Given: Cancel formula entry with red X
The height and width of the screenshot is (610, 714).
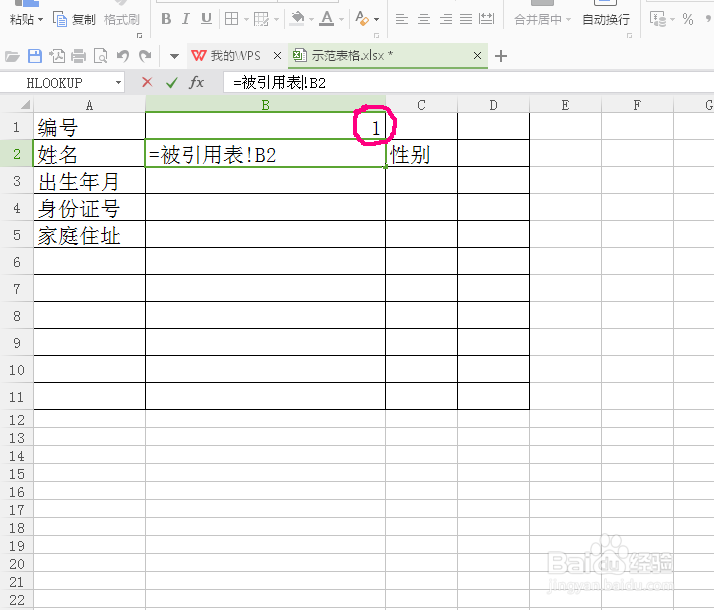Looking at the screenshot, I should point(147,82).
